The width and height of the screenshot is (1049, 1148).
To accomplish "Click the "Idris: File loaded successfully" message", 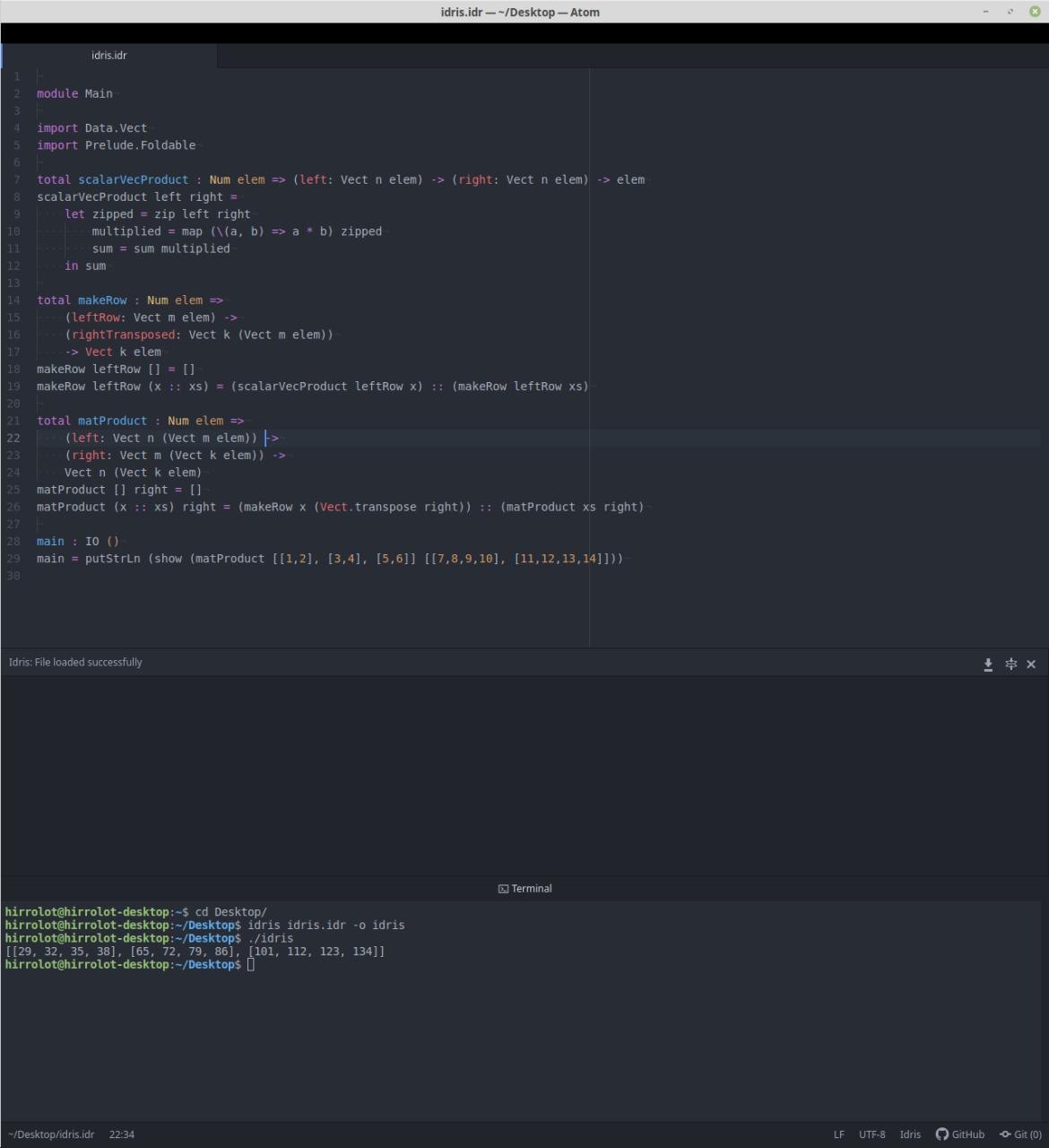I will pyautogui.click(x=75, y=663).
